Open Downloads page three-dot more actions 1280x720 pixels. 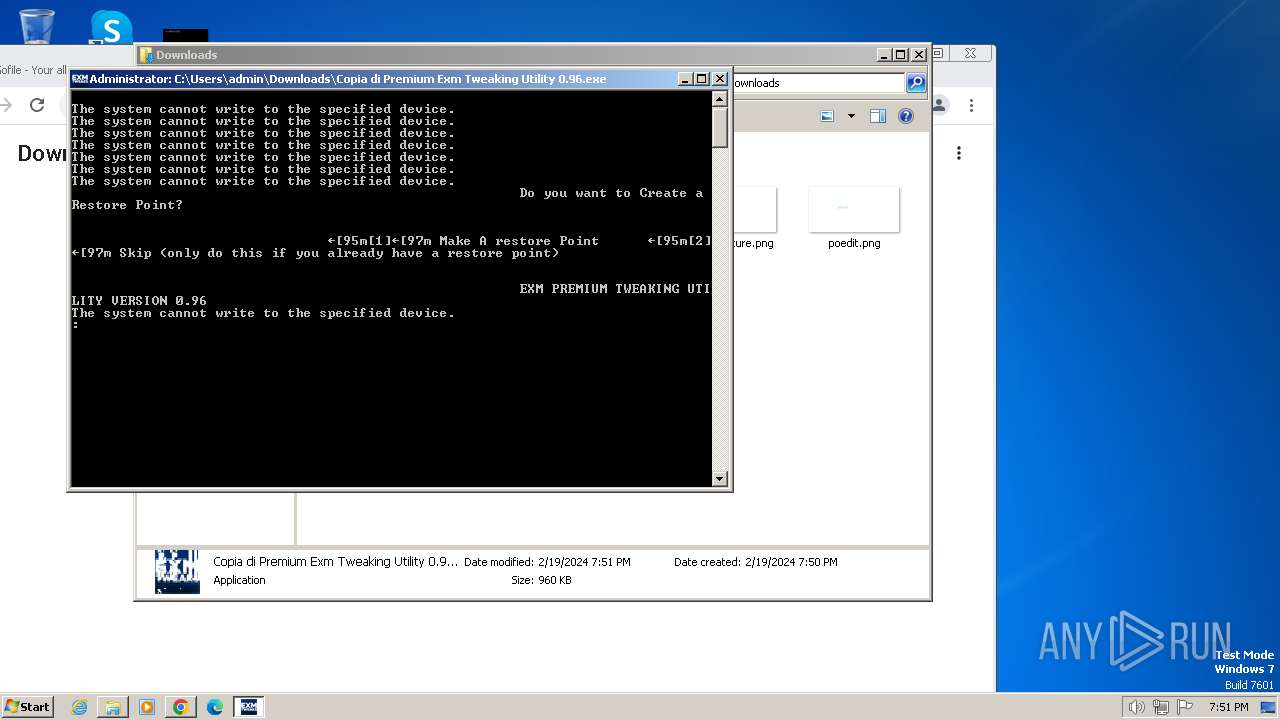point(959,153)
